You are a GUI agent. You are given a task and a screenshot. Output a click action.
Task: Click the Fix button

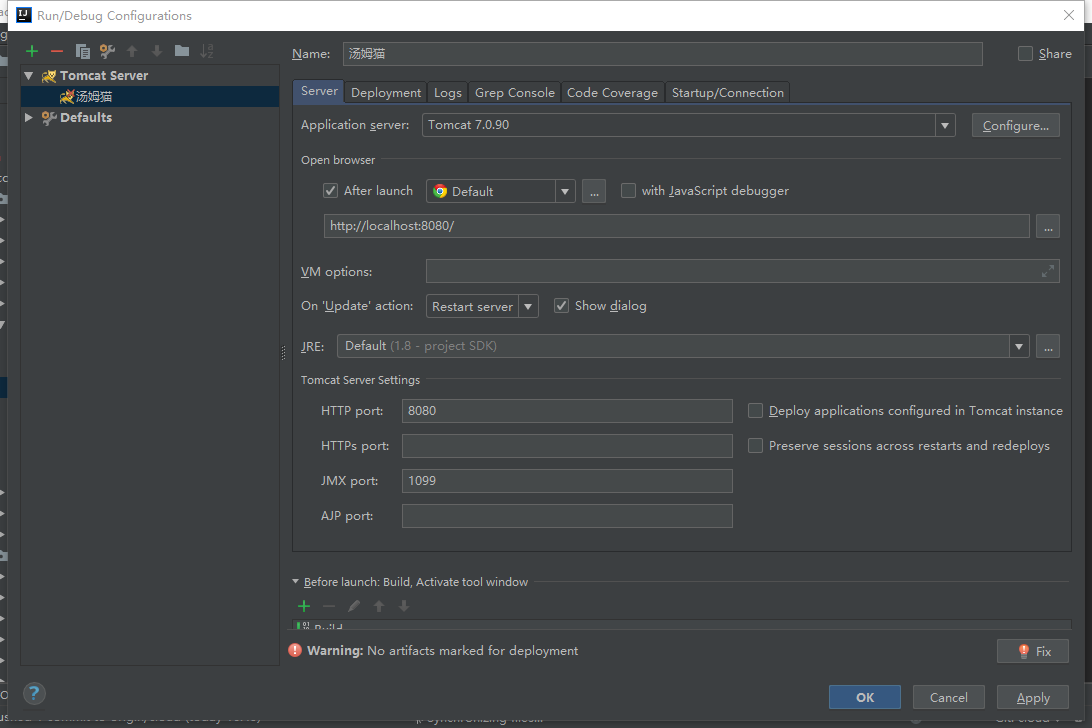click(1033, 651)
